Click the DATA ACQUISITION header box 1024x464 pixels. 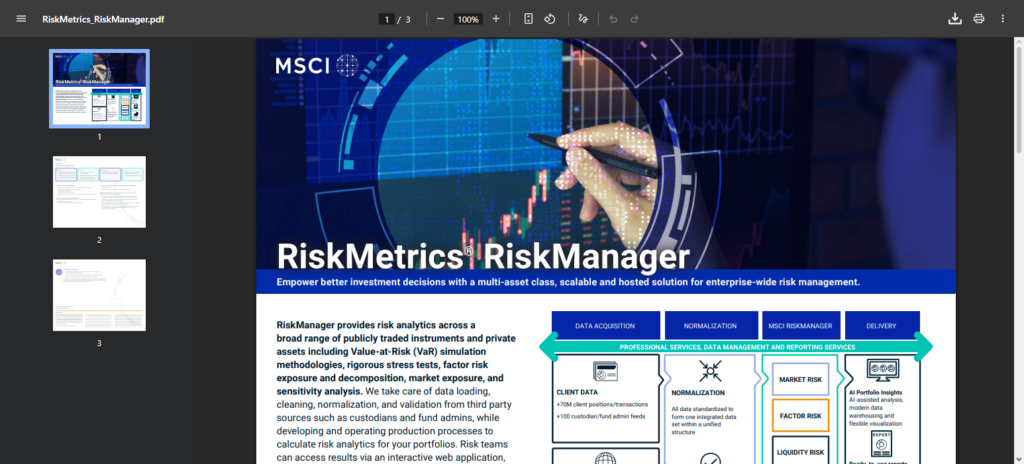coord(605,325)
